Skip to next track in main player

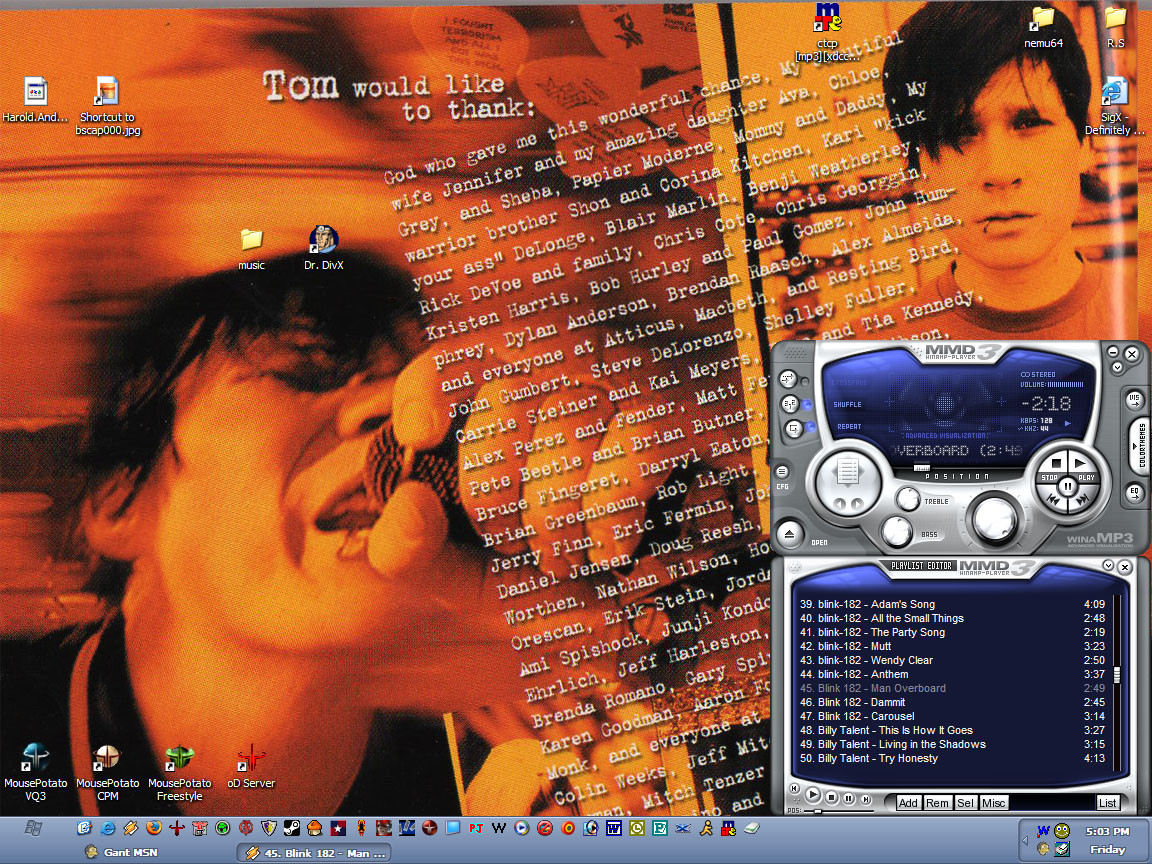pos(1082,500)
